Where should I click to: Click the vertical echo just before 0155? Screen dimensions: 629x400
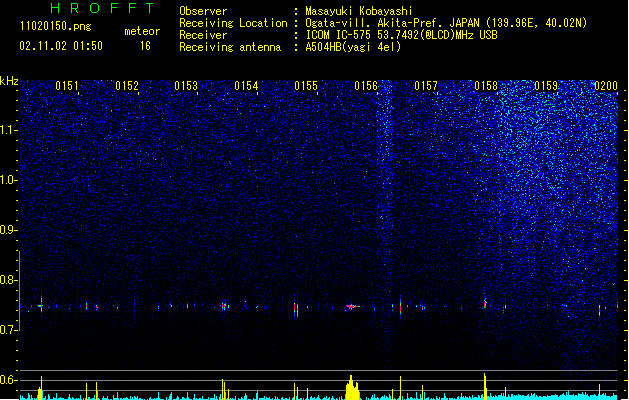(295, 309)
